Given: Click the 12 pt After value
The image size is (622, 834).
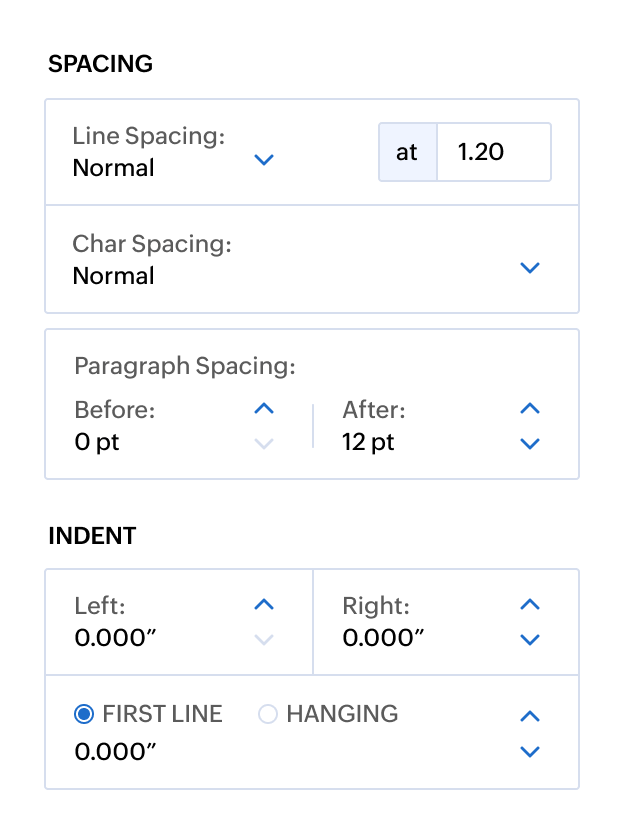Looking at the screenshot, I should coord(368,442).
